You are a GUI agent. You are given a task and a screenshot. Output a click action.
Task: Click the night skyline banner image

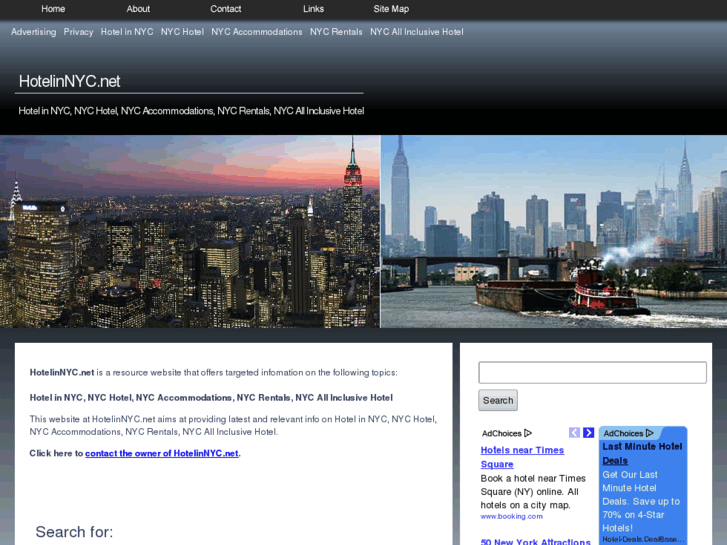click(x=190, y=231)
